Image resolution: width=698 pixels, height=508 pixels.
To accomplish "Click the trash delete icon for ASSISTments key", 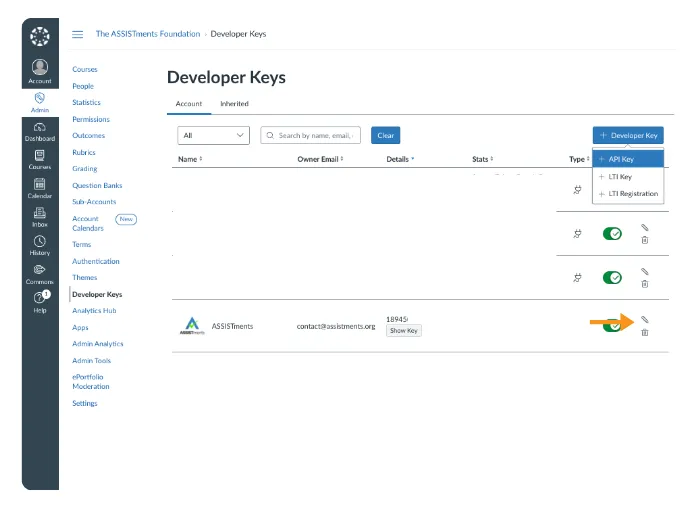I will pyautogui.click(x=645, y=332).
